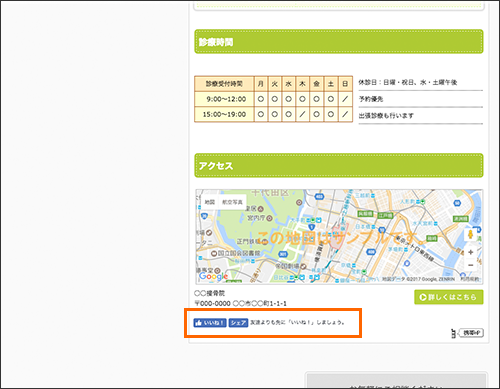Click the 出張診療も行います note text
Image resolution: width=500 pixels, height=389 pixels.
tap(386, 116)
